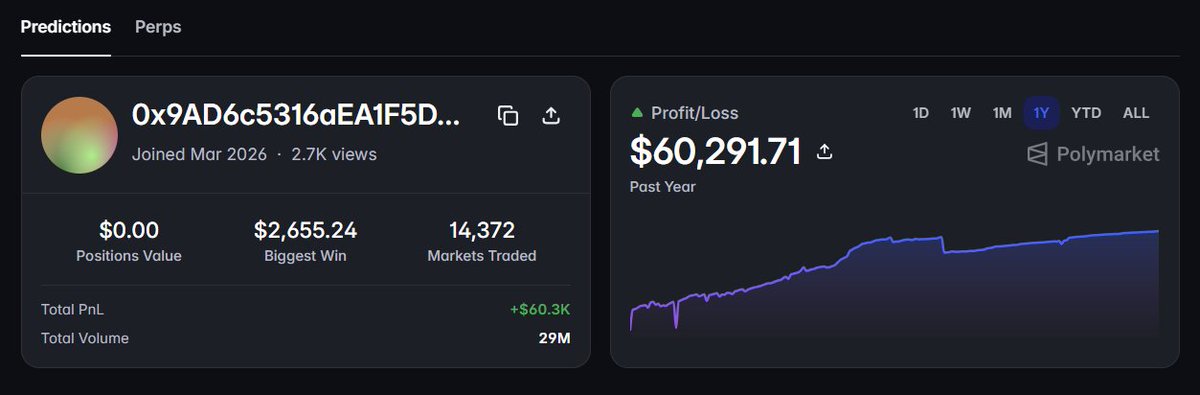Select the 1Y time range

(x=1041, y=113)
